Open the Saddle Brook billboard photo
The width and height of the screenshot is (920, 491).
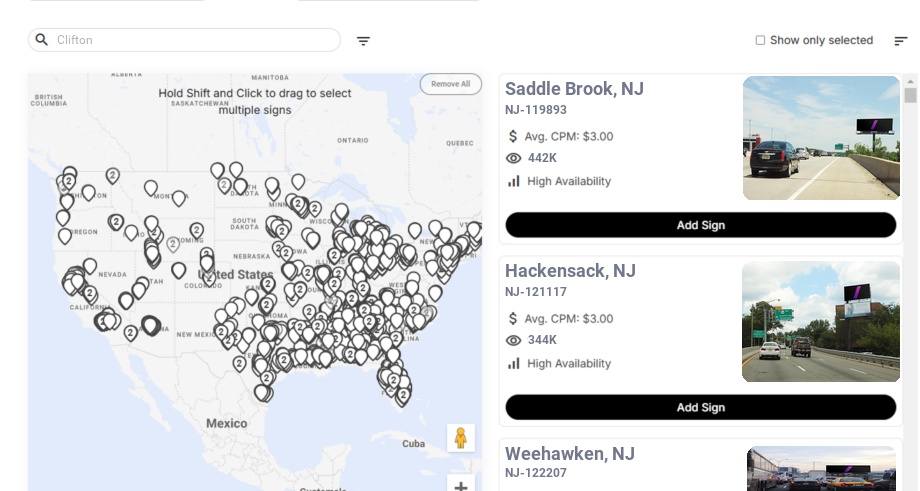pyautogui.click(x=821, y=138)
